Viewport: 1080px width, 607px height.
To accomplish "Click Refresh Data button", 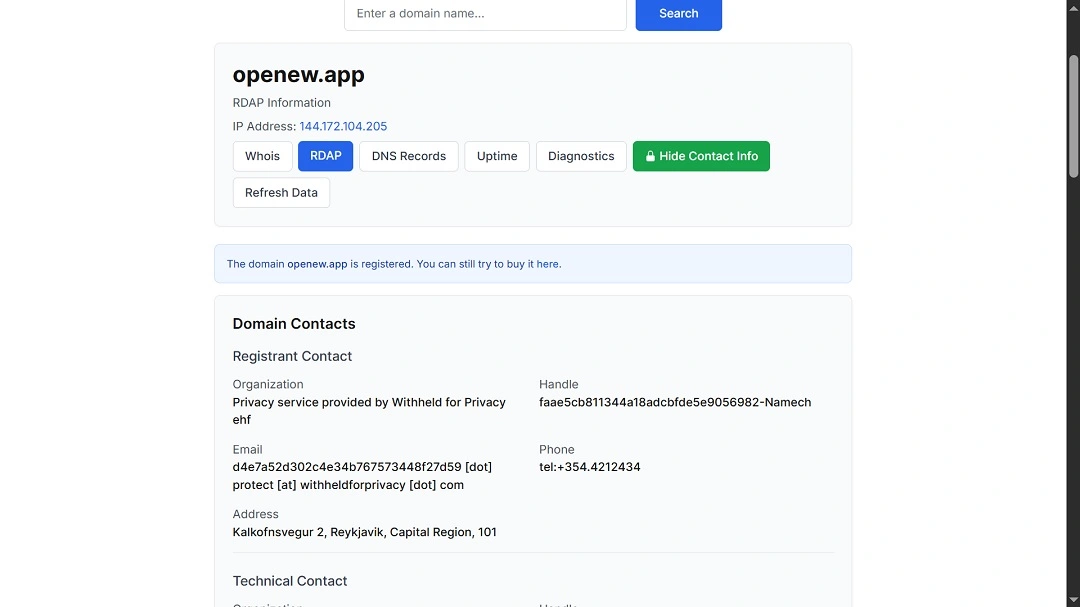I will tap(281, 192).
